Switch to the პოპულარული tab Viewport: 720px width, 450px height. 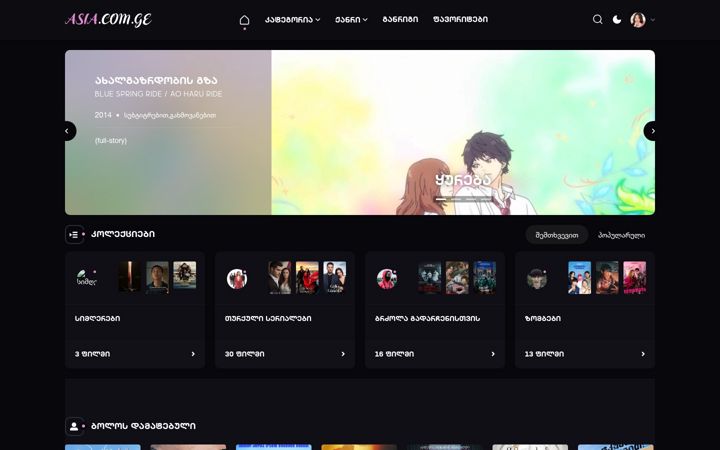click(621, 235)
